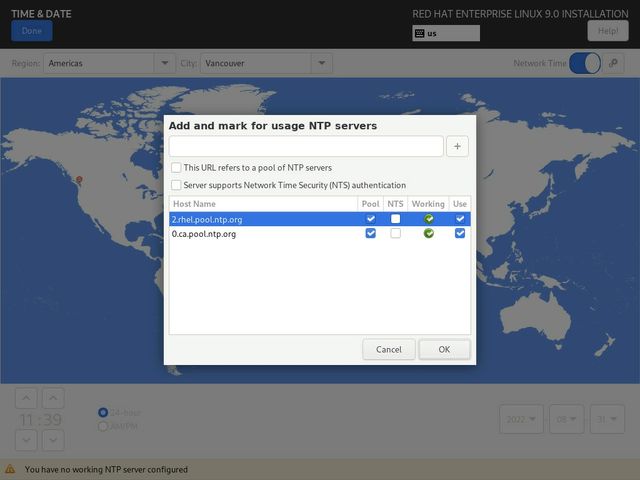
Task: Click the NTS column header
Action: [x=396, y=204]
